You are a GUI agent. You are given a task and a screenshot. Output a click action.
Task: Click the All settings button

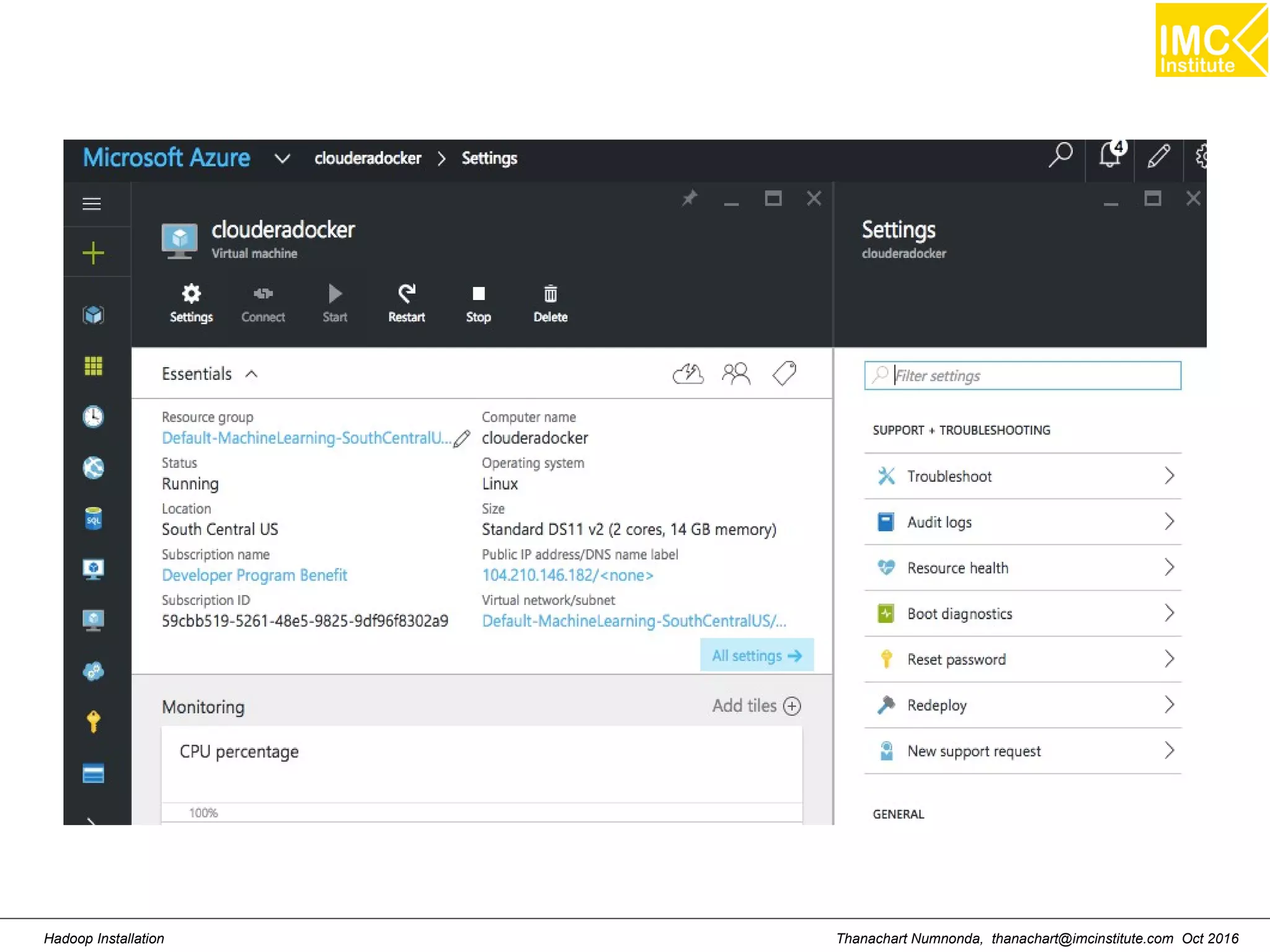757,655
